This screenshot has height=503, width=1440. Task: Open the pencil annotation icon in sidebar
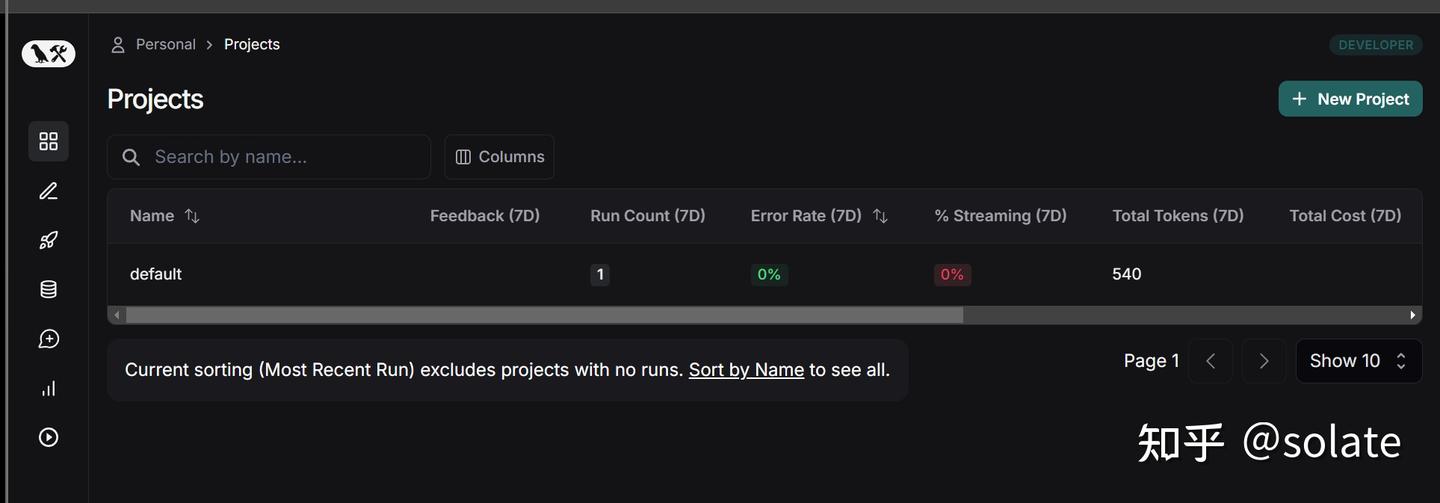[48, 191]
